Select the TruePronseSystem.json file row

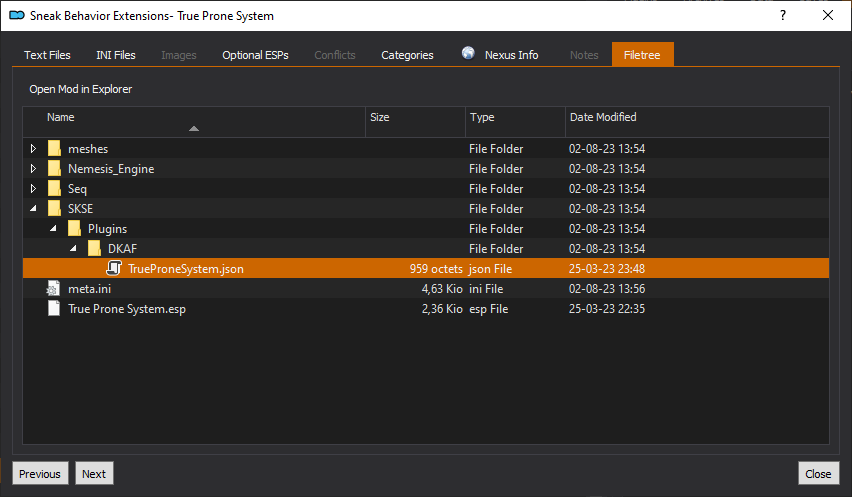coord(426,268)
